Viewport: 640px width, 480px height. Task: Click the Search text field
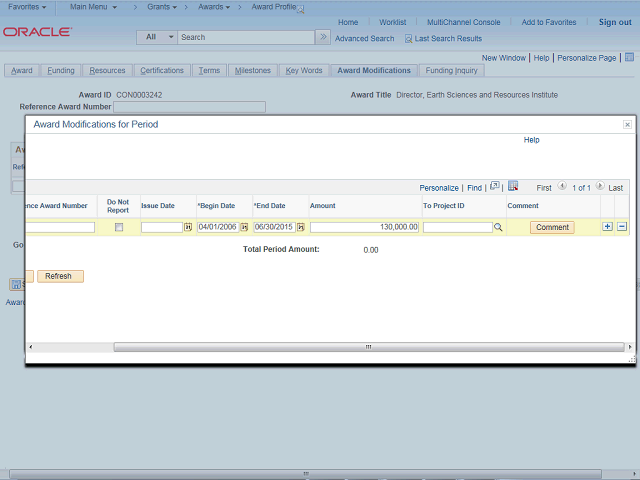246,37
